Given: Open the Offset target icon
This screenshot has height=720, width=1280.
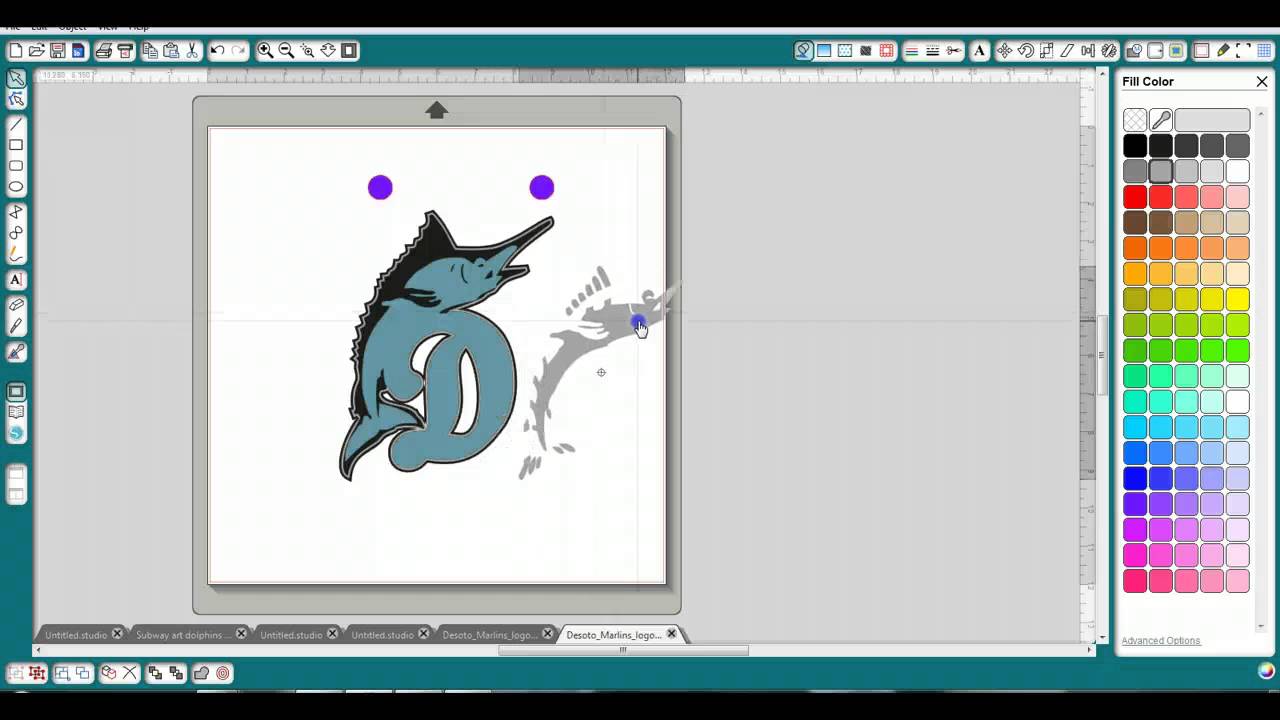Looking at the screenshot, I should pyautogui.click(x=223, y=673).
